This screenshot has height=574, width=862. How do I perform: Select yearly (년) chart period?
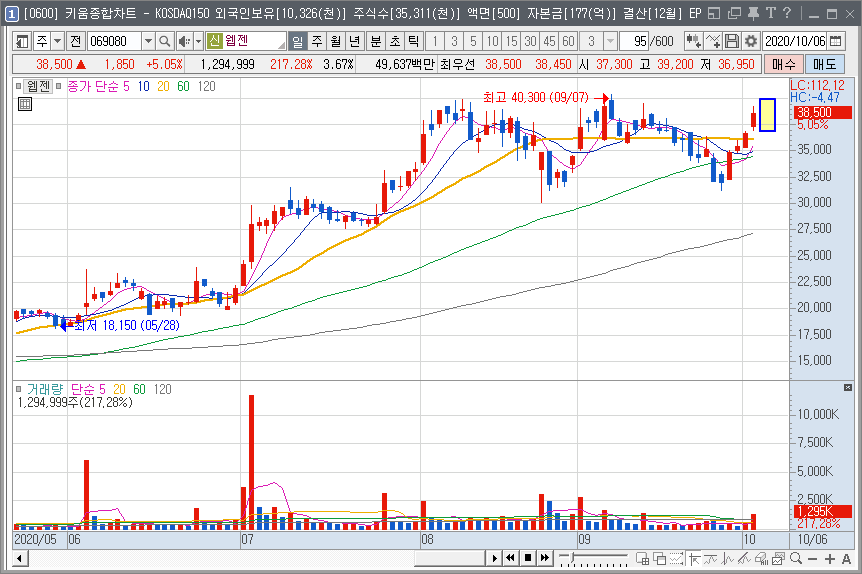pos(355,41)
